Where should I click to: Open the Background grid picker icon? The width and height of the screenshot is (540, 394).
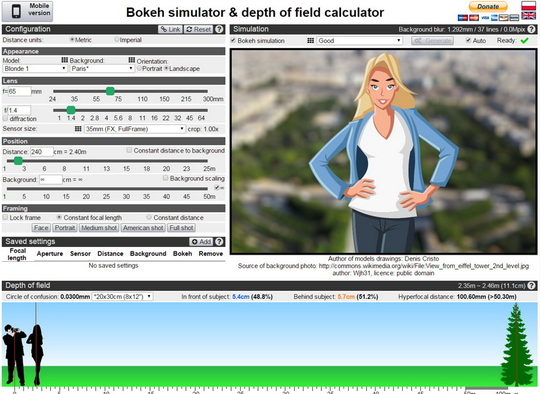click(132, 60)
